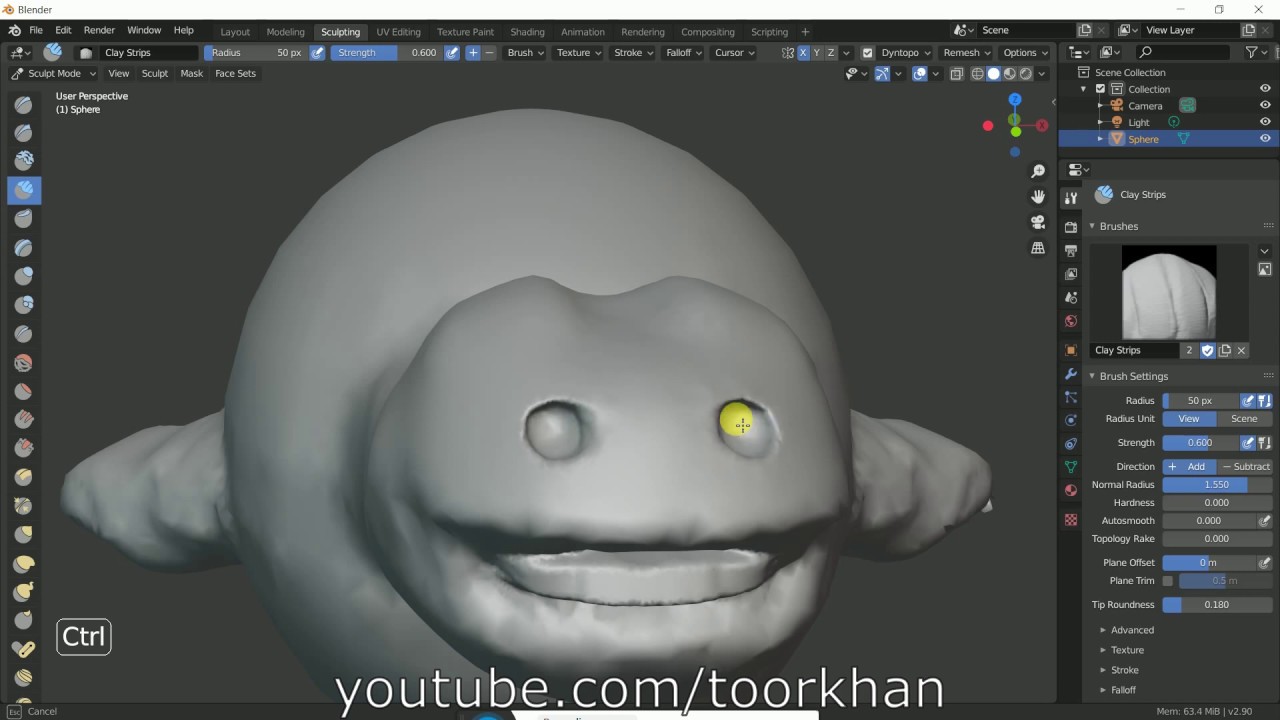The width and height of the screenshot is (1280, 720).
Task: Open the Sculpt Mode dropdown
Action: (x=53, y=73)
